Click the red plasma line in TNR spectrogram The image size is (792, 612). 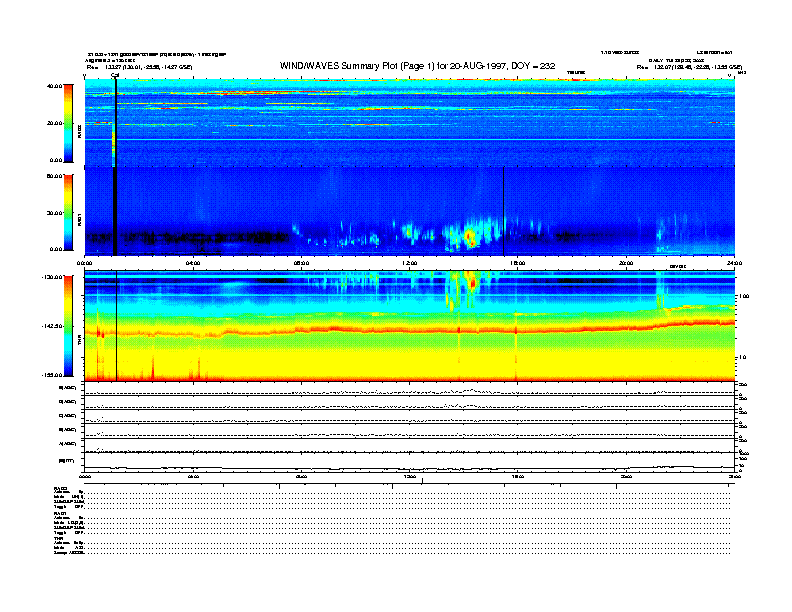tap(410, 330)
